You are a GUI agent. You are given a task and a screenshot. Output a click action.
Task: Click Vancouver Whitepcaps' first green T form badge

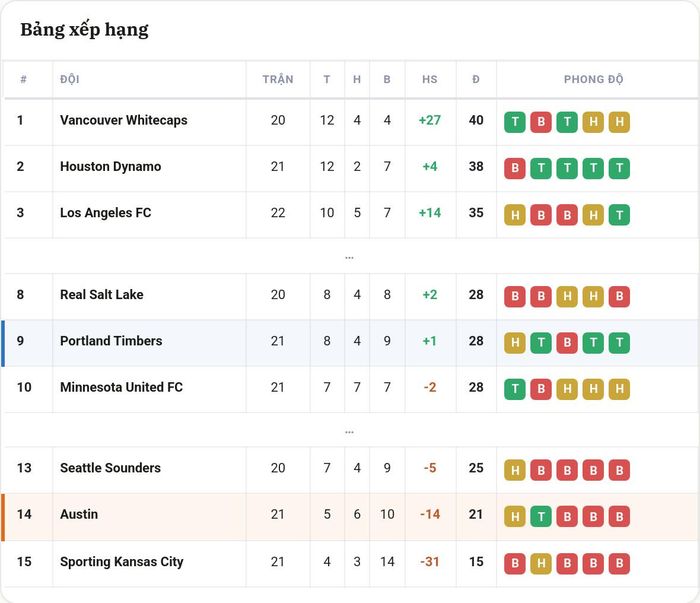tap(515, 122)
